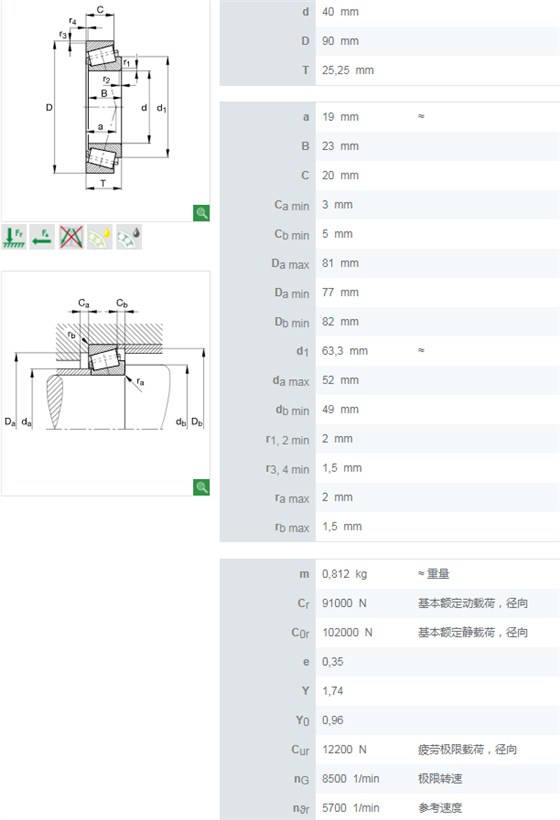Select the B value 23 mm
The width and height of the screenshot is (560, 820).
click(340, 146)
